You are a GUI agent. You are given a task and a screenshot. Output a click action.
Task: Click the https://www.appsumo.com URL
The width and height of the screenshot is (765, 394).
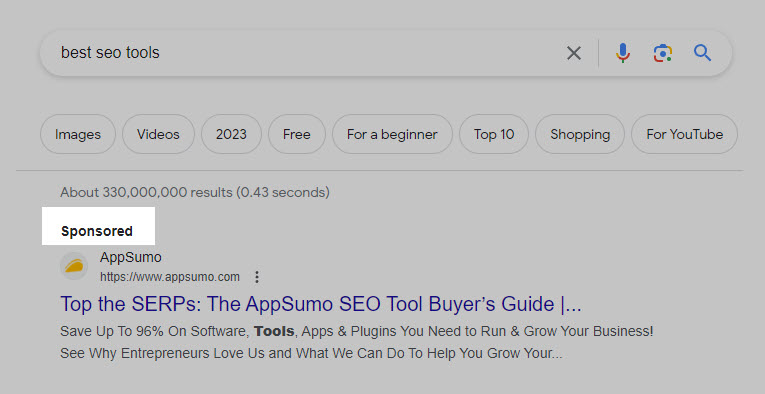click(x=170, y=277)
